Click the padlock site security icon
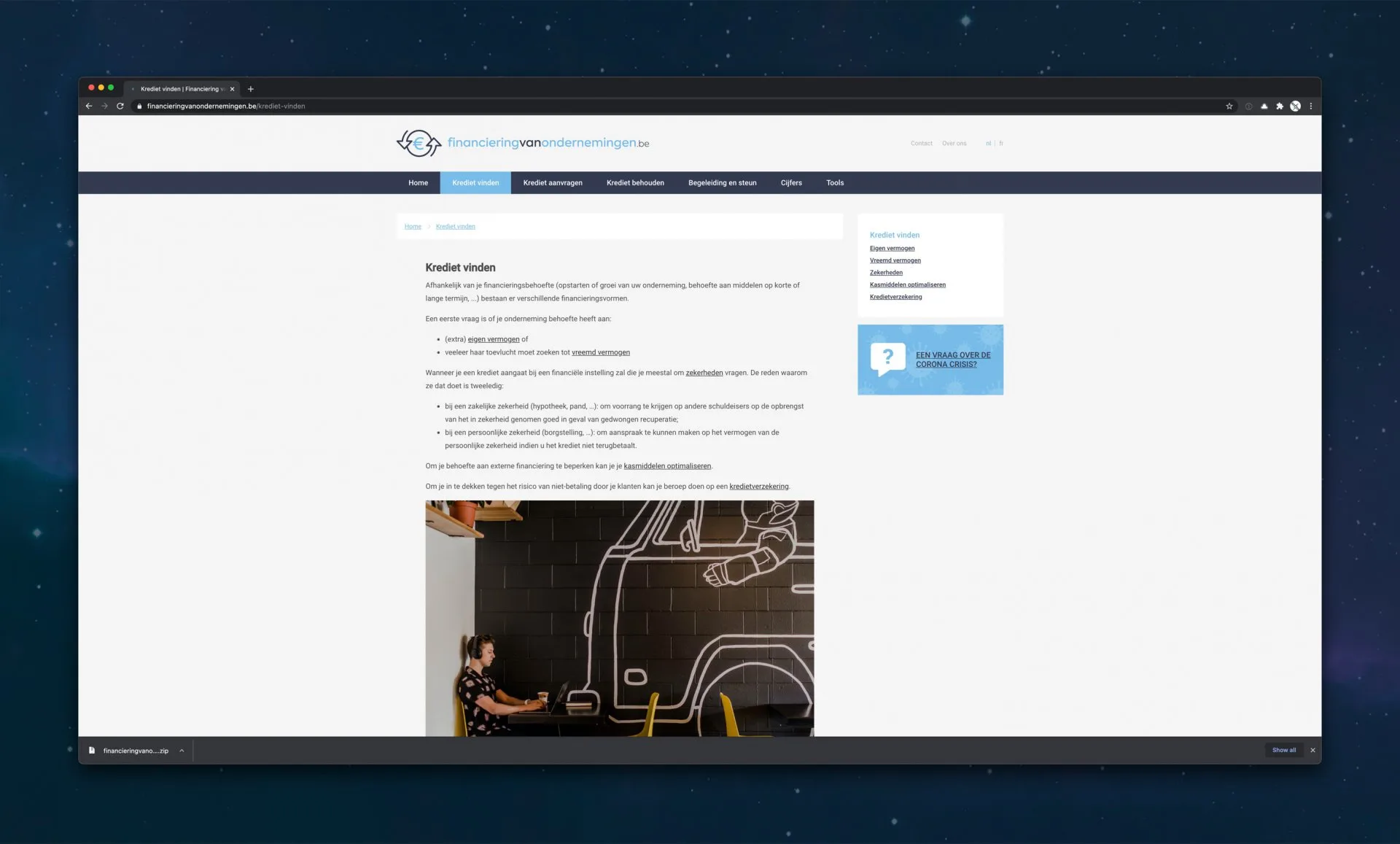Viewport: 1400px width, 844px height. pyautogui.click(x=139, y=107)
